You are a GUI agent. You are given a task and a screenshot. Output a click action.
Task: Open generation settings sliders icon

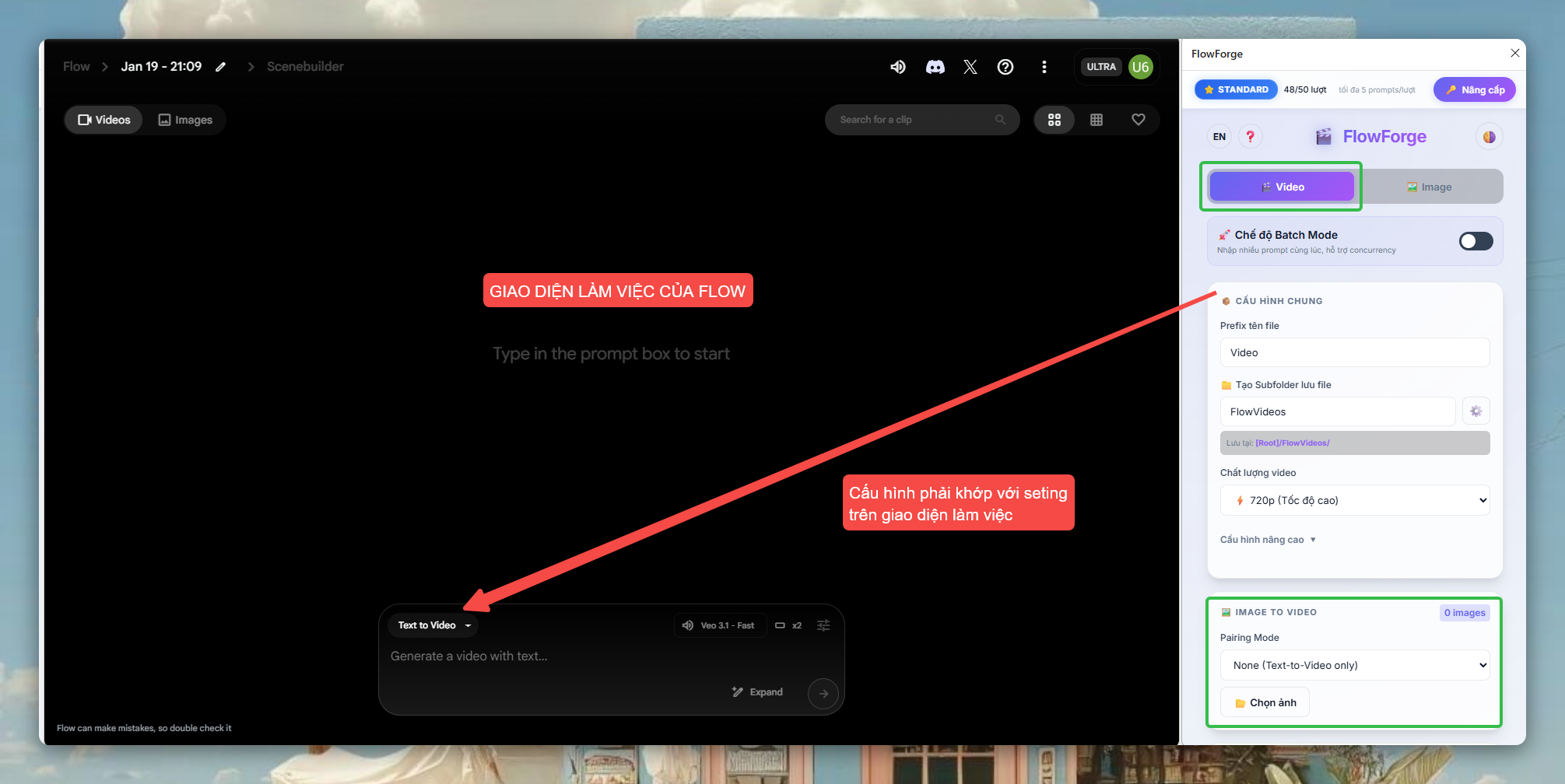point(823,625)
